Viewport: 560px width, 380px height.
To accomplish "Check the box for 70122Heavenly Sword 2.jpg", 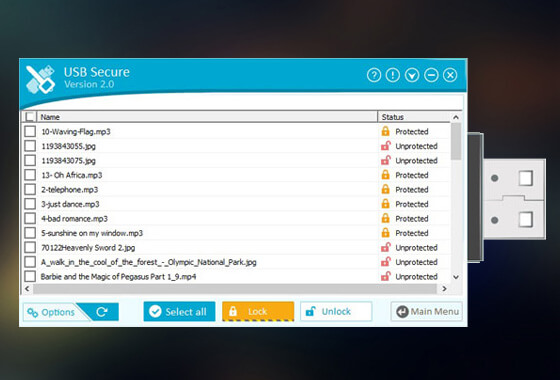I will click(30, 248).
